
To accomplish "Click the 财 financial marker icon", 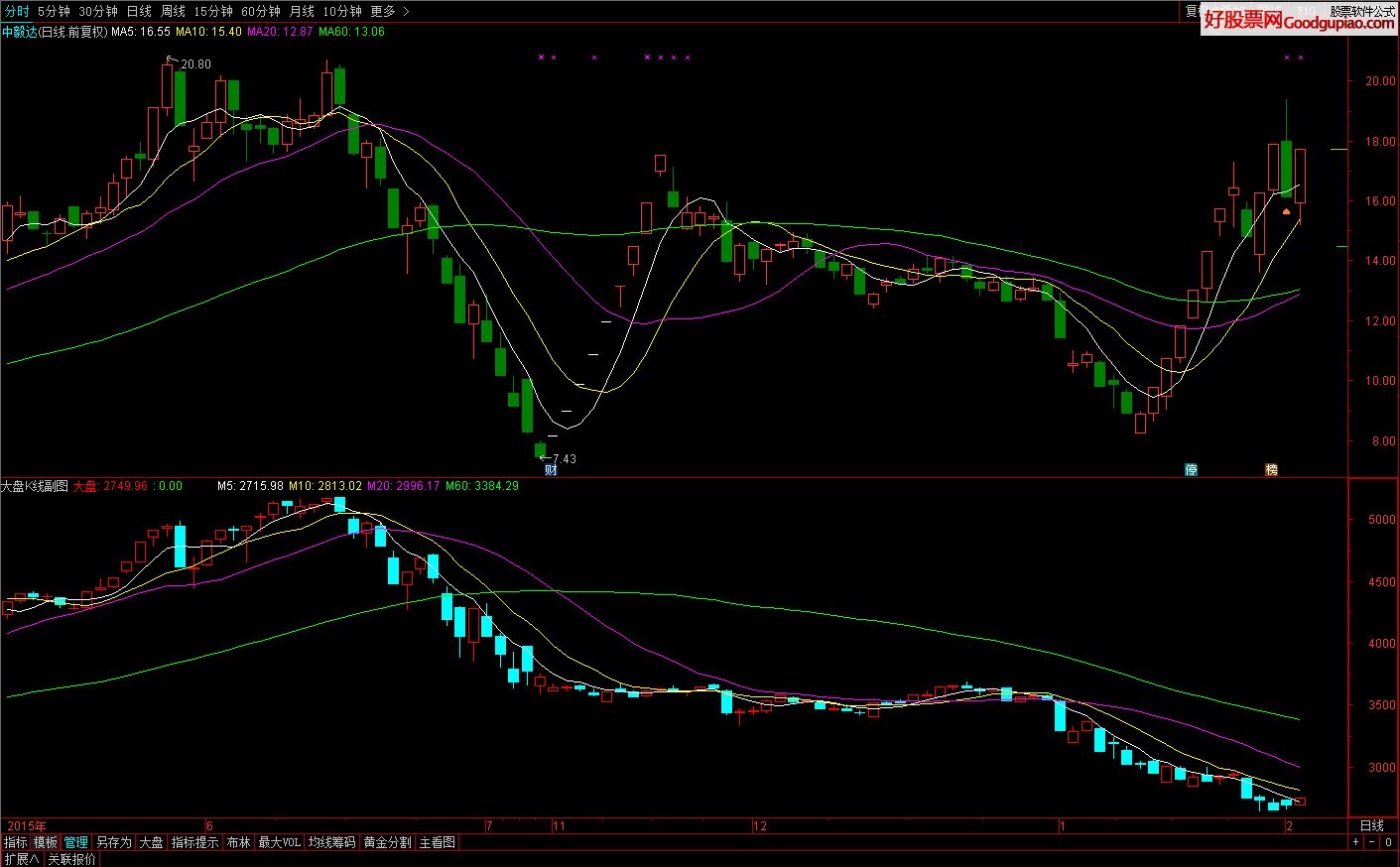I will click(x=551, y=470).
